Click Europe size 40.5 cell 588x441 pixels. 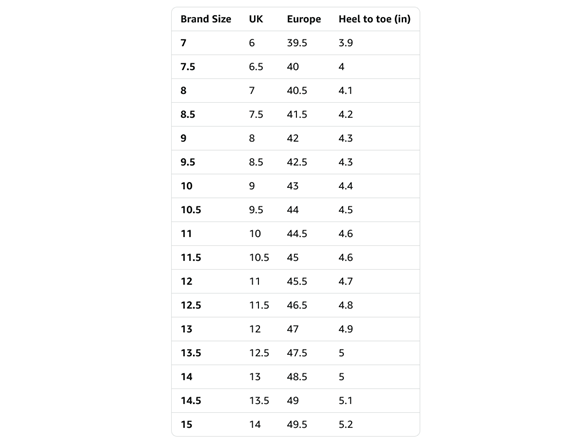[297, 91]
